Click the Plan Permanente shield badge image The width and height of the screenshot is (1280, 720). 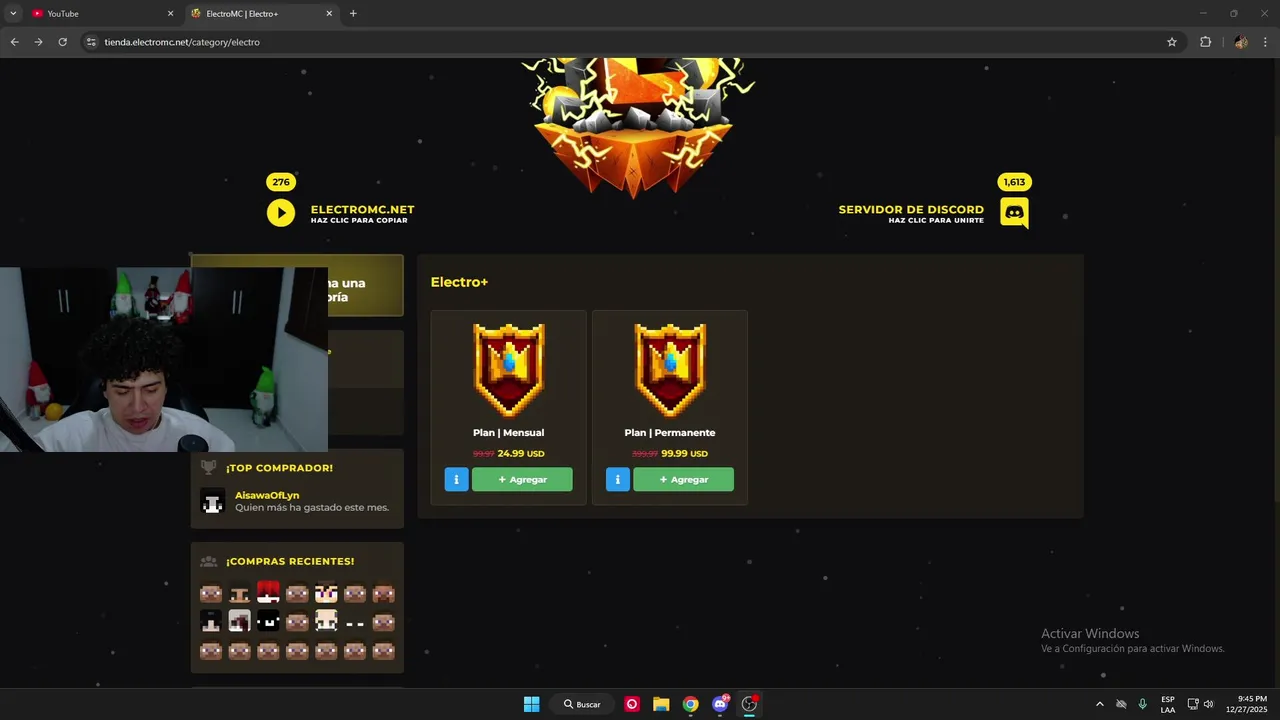pyautogui.click(x=670, y=370)
